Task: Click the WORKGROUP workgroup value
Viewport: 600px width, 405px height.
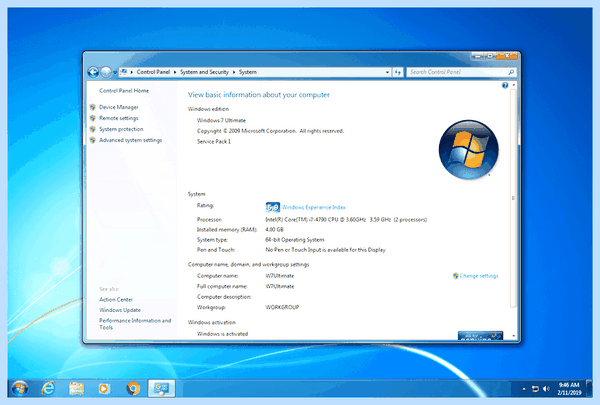Action: point(282,307)
